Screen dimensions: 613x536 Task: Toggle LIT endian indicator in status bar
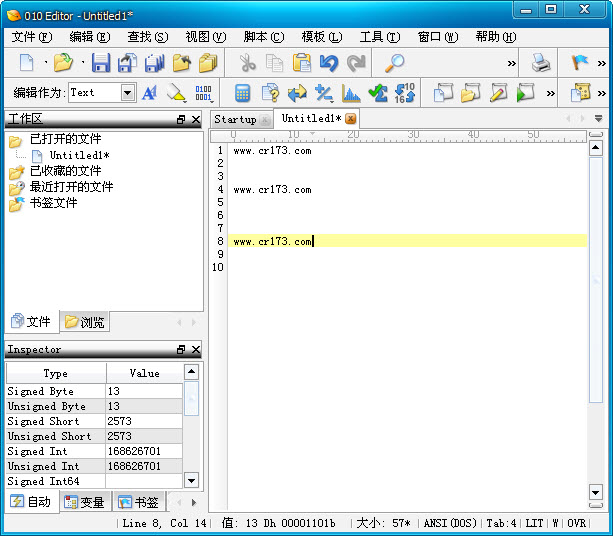(x=534, y=523)
